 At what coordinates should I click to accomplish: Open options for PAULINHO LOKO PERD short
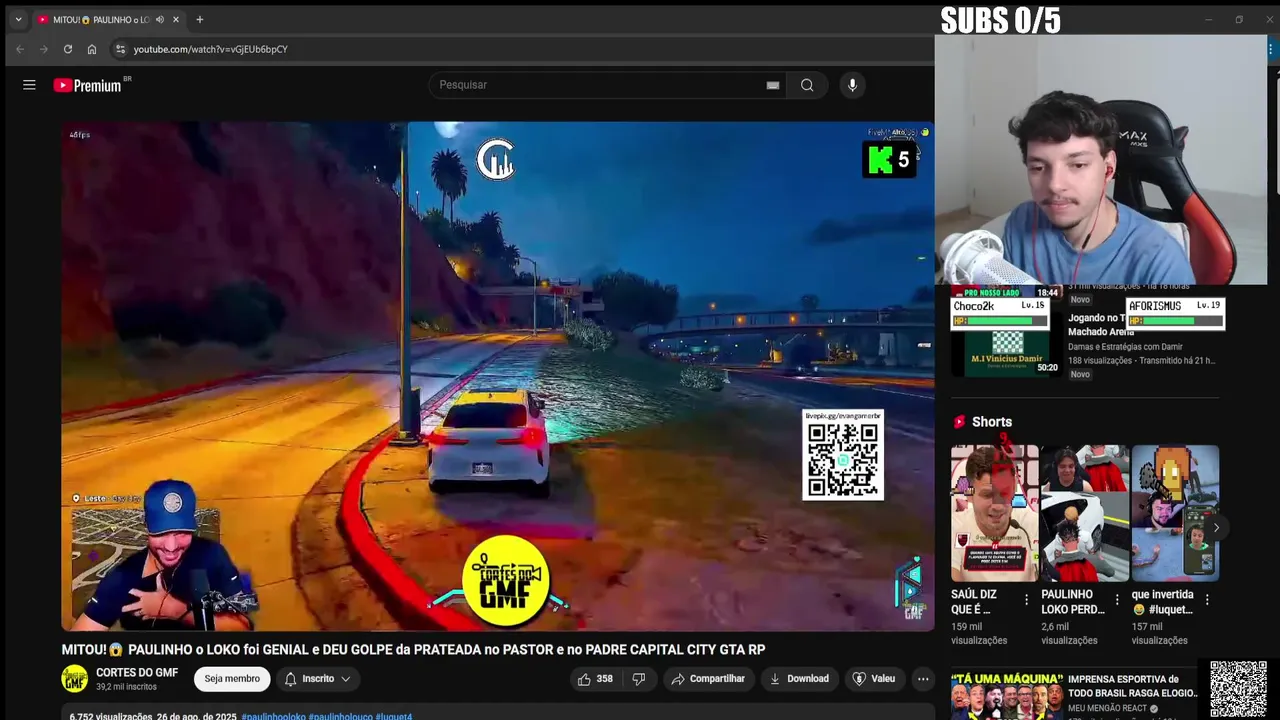point(1117,600)
